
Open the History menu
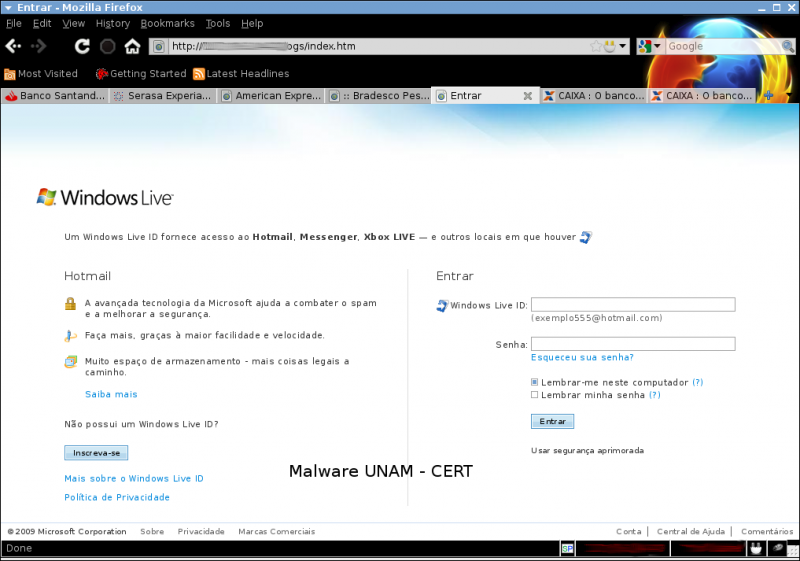(x=113, y=23)
